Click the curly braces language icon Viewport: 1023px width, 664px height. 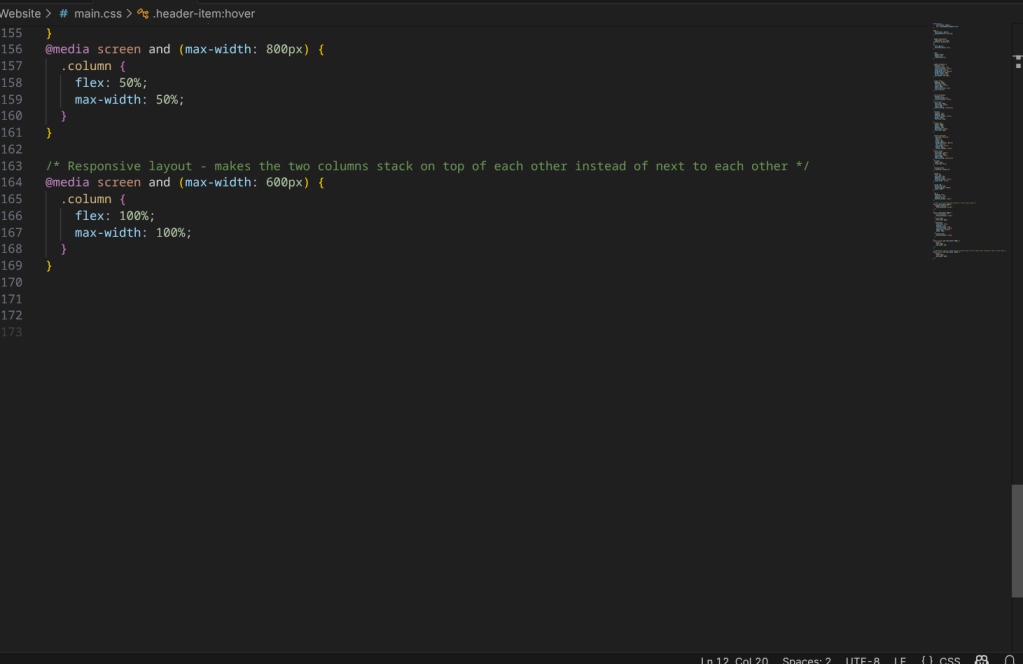coord(927,660)
